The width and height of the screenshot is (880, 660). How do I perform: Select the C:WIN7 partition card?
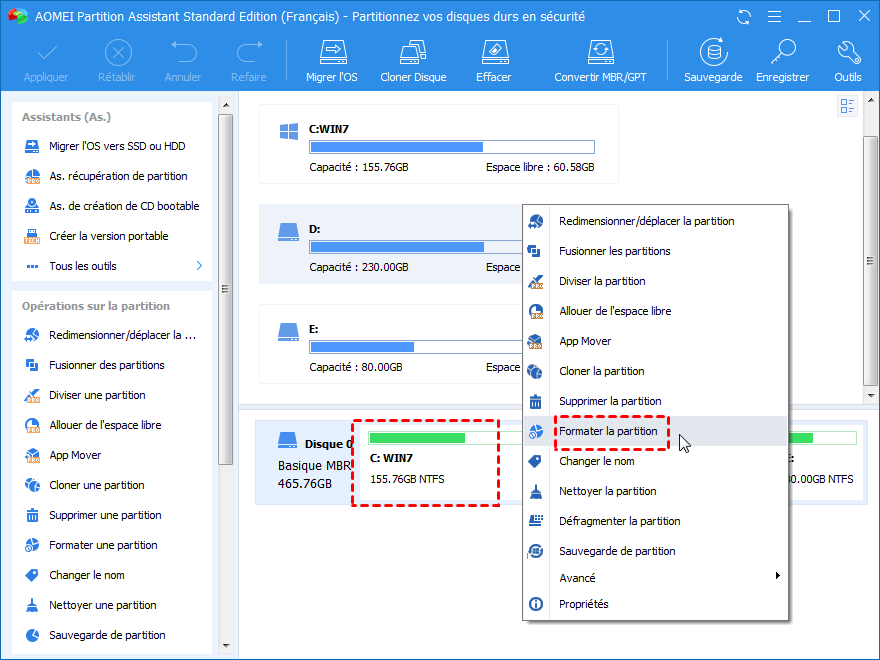[438, 144]
